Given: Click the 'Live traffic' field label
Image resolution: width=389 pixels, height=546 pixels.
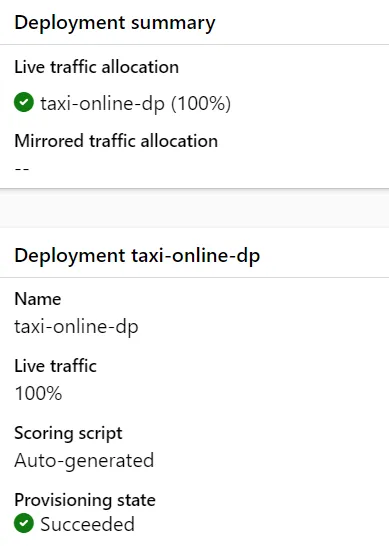Looking at the screenshot, I should [55, 366].
